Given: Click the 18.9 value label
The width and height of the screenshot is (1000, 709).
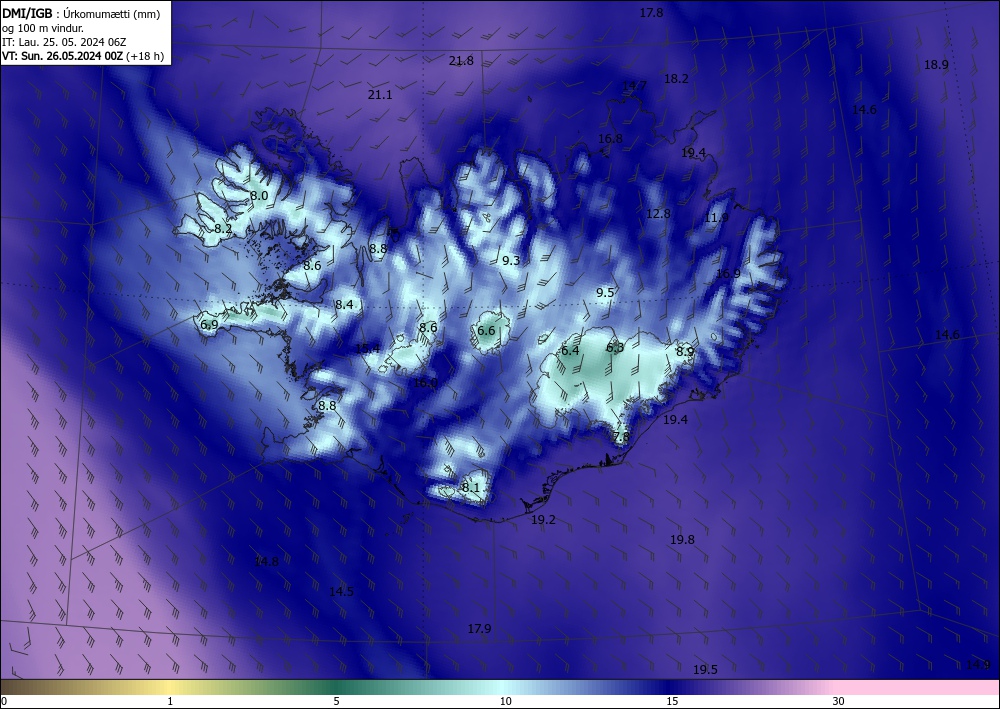Looking at the screenshot, I should click(x=936, y=64).
